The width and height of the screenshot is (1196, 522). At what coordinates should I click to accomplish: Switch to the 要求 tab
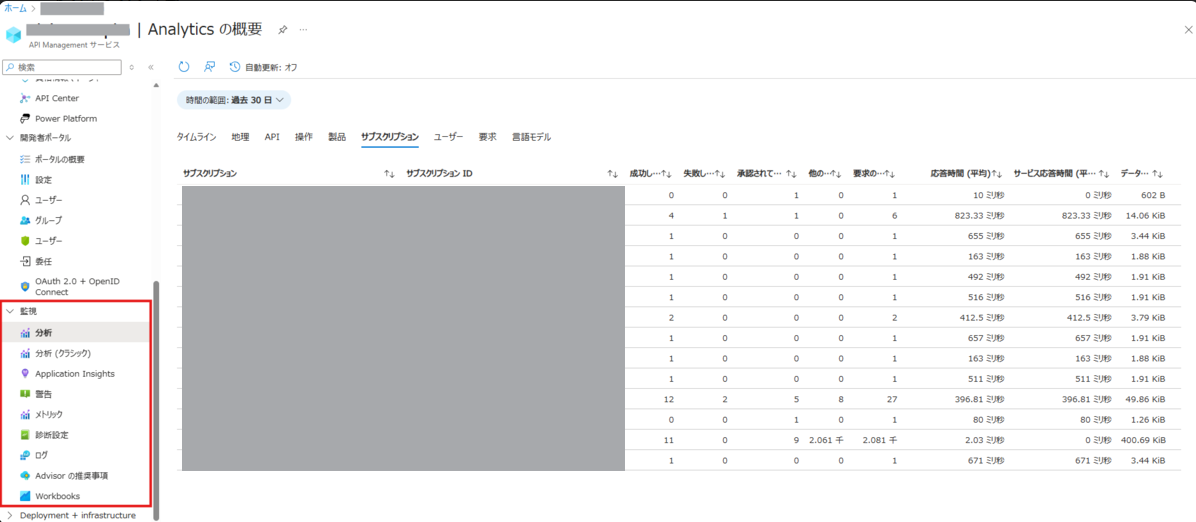coord(488,137)
